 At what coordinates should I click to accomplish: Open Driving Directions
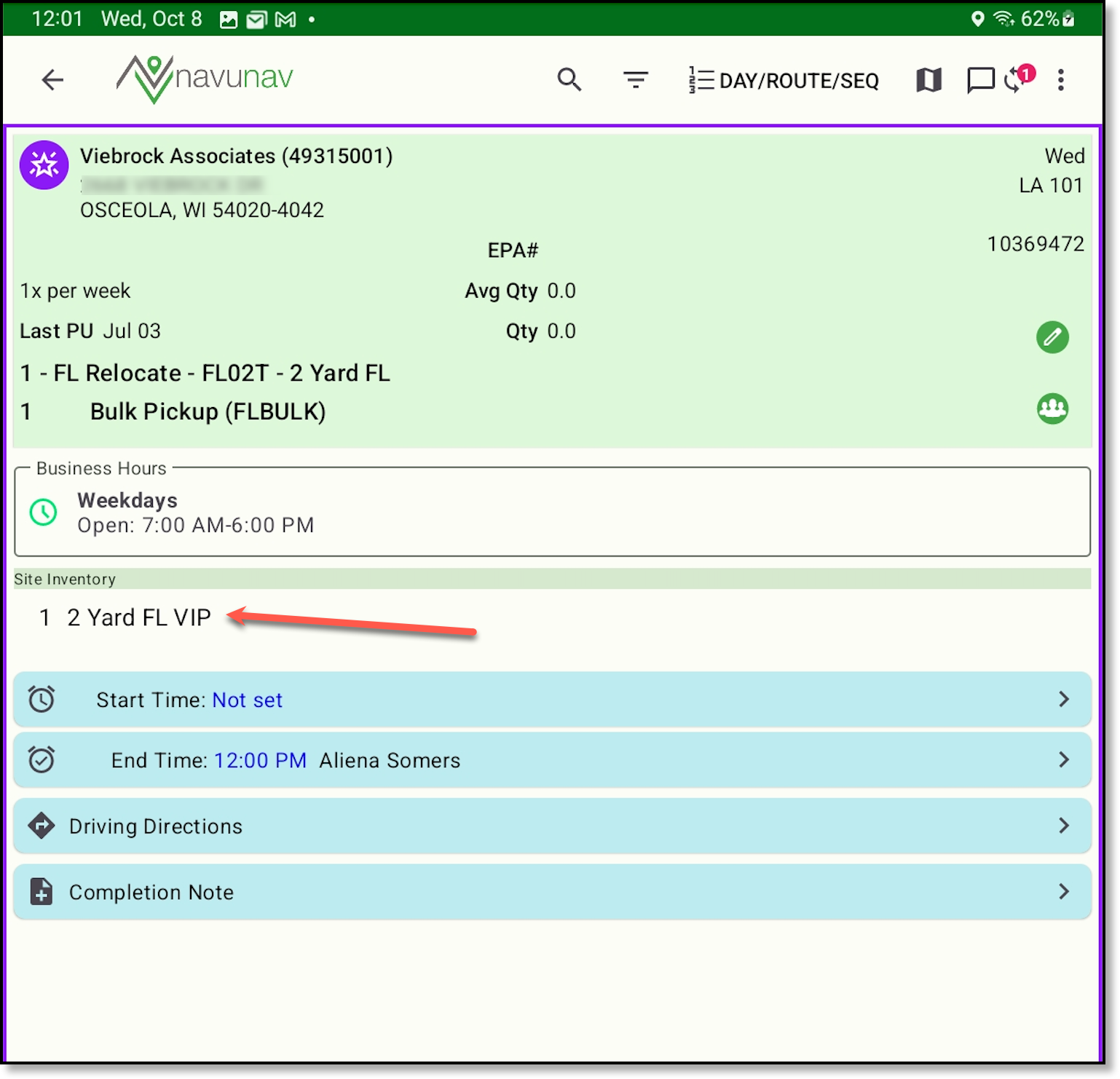tap(552, 826)
